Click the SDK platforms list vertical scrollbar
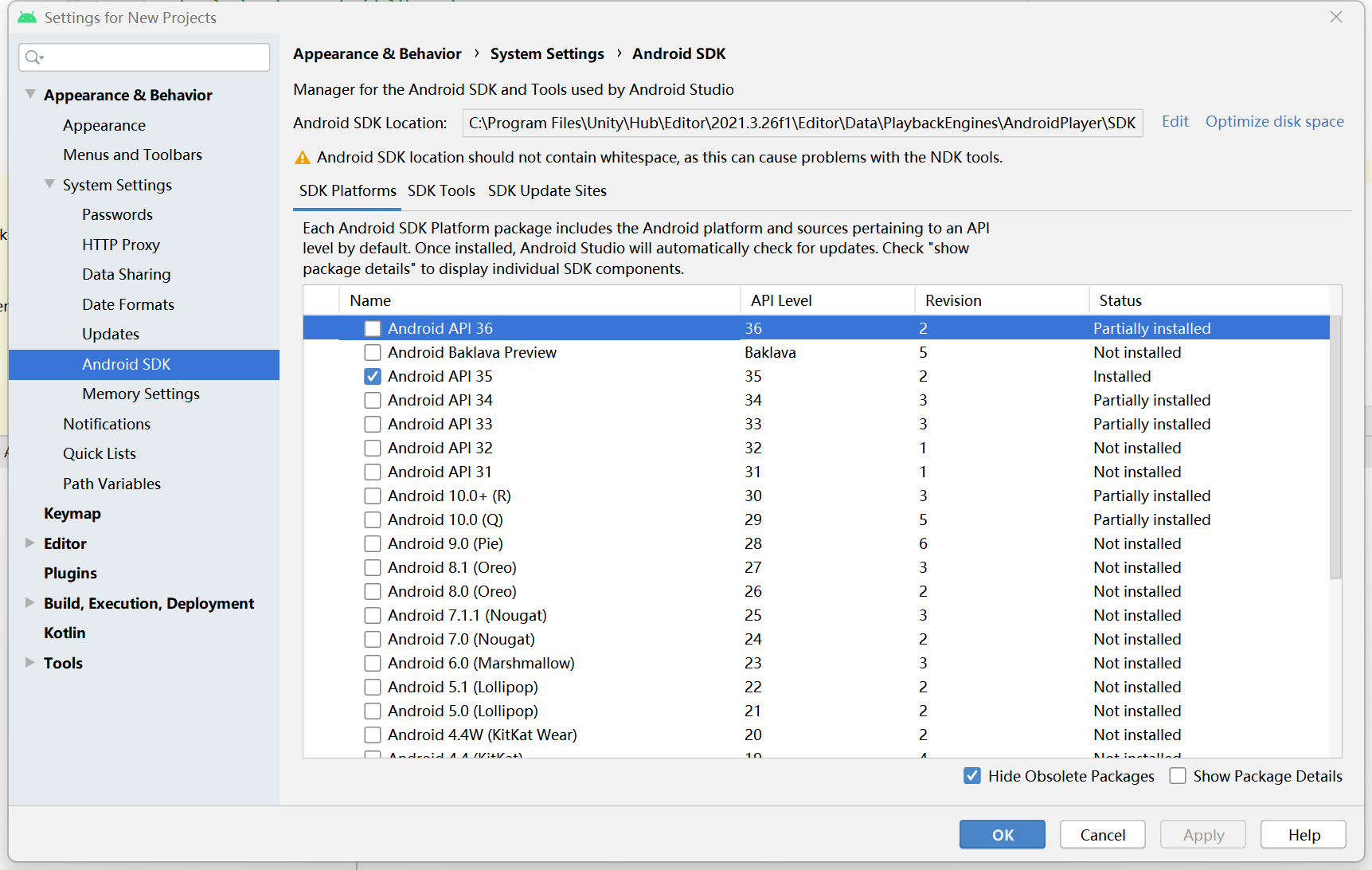 (1335, 447)
